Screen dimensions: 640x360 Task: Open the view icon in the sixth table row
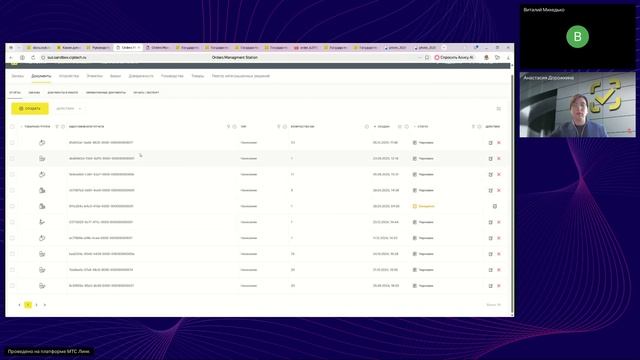[490, 222]
